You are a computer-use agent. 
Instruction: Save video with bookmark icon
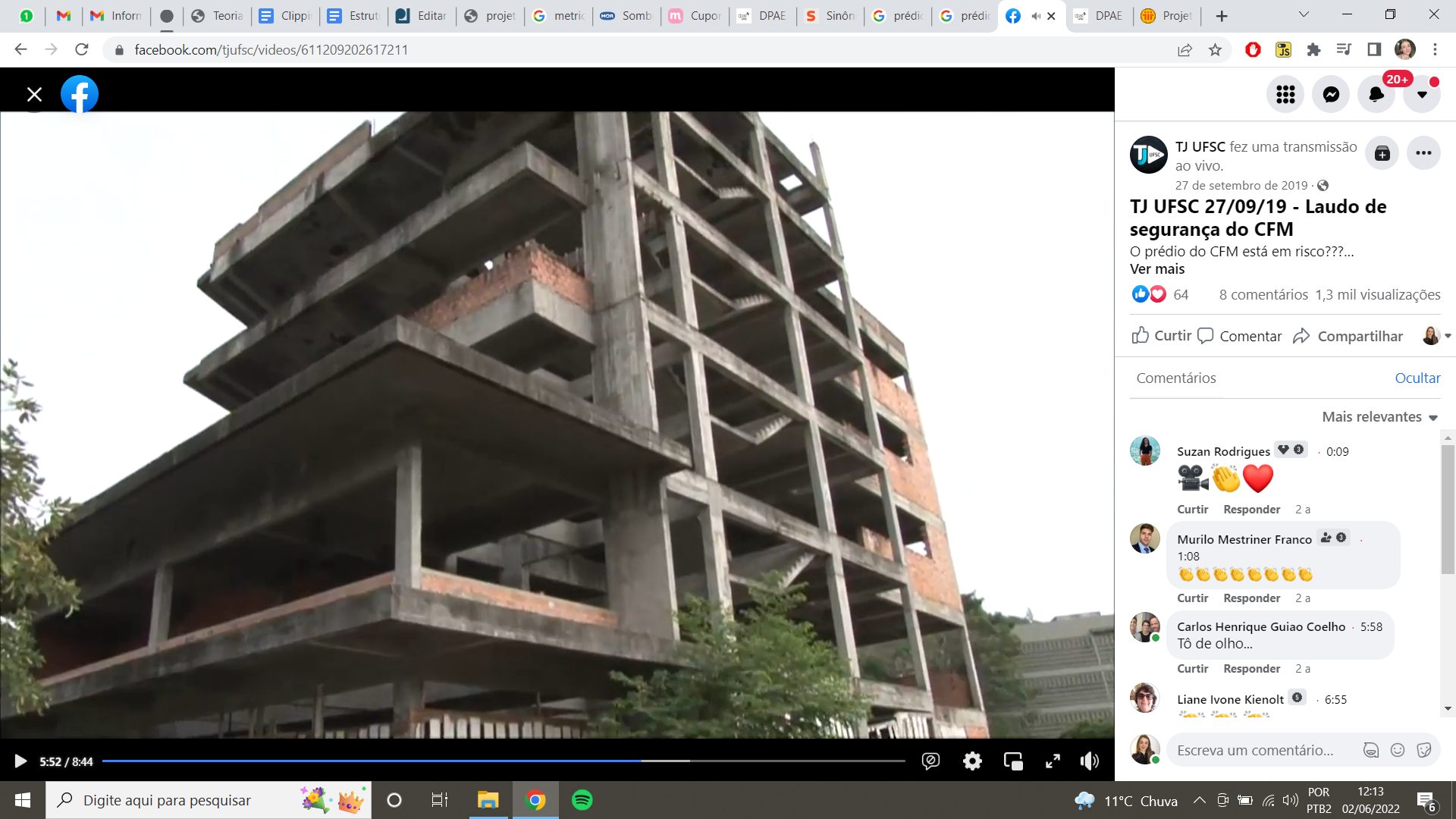[1382, 154]
